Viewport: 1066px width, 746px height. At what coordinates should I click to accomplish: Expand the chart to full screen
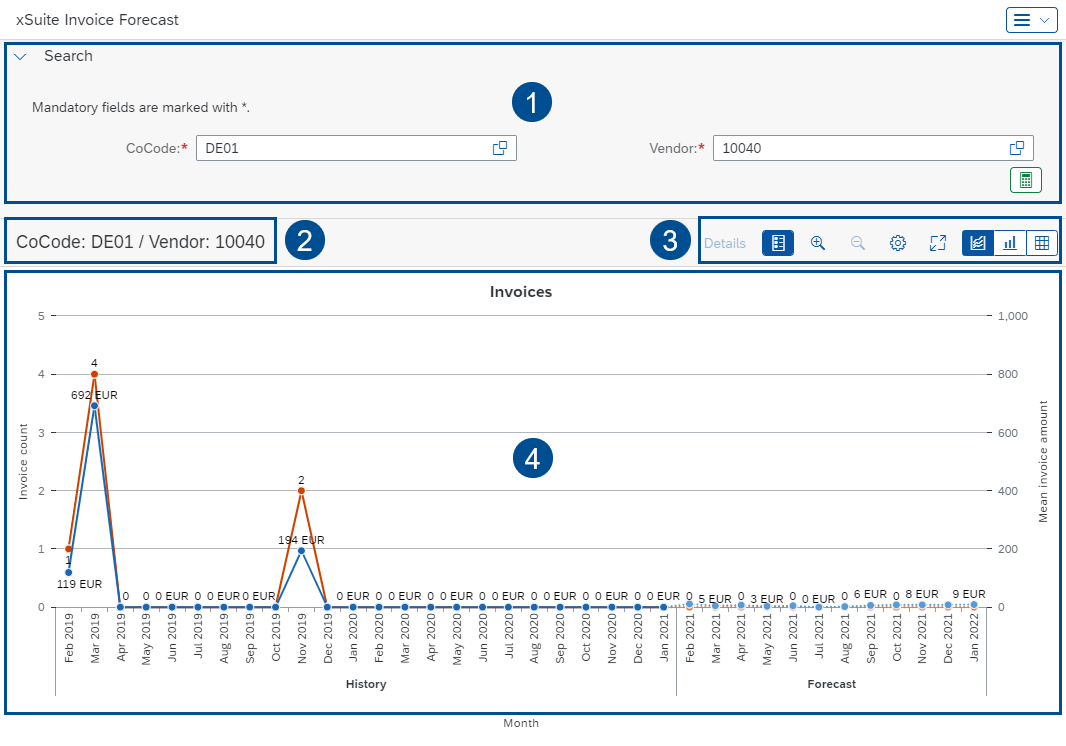[x=937, y=242]
